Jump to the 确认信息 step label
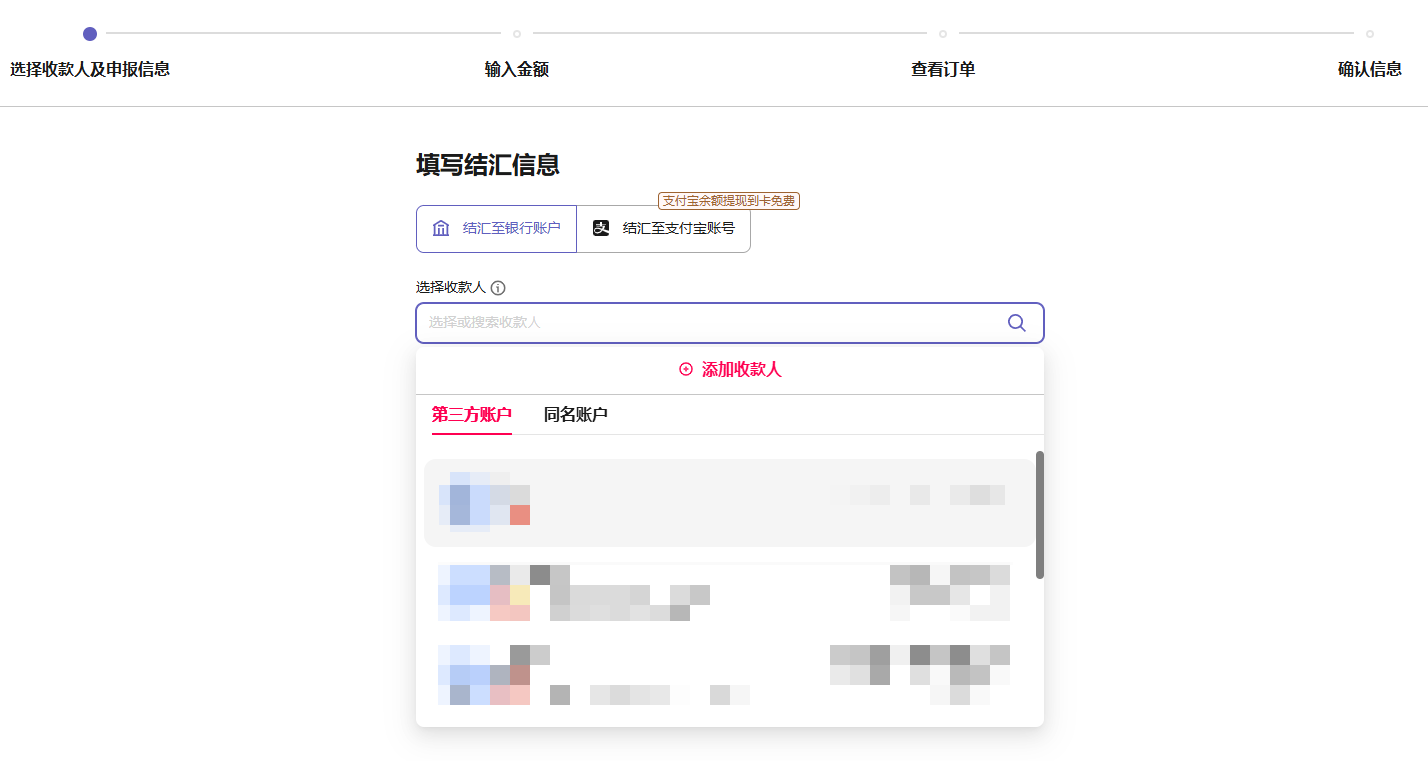The image size is (1428, 761). tap(1369, 70)
